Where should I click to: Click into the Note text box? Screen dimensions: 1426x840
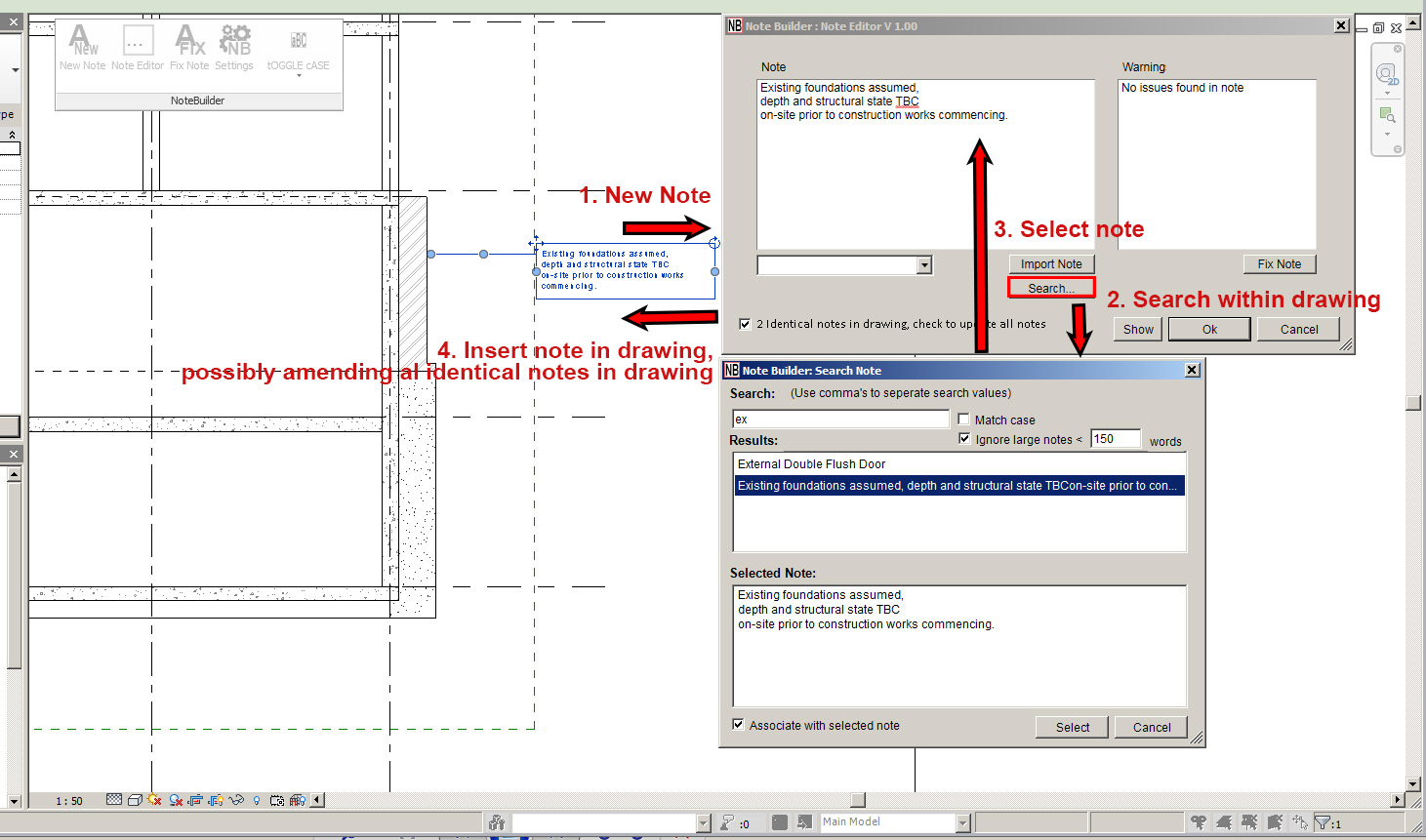pos(925,164)
